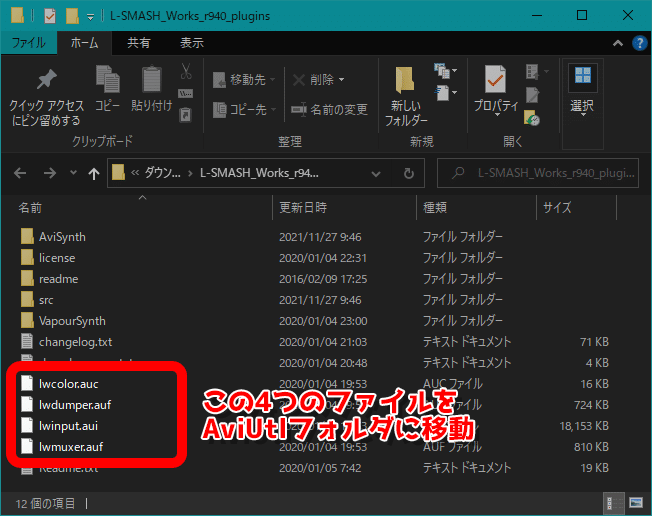Screen dimensions: 652x516
Task: Click Quick Access toolbar new folder icon
Action: click(72, 16)
